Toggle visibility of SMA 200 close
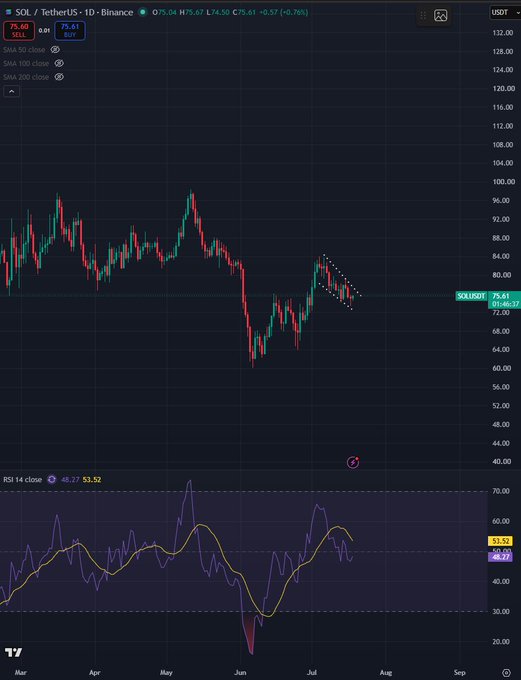The width and height of the screenshot is (521, 680). click(x=59, y=77)
